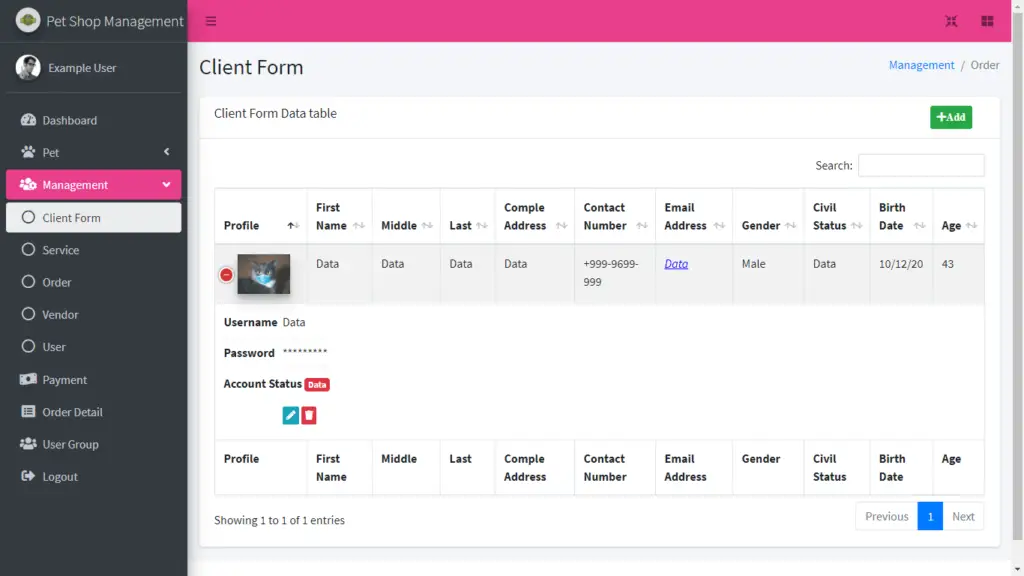Click the grid layout icon in the top bar
The height and width of the screenshot is (576, 1024).
click(x=989, y=20)
